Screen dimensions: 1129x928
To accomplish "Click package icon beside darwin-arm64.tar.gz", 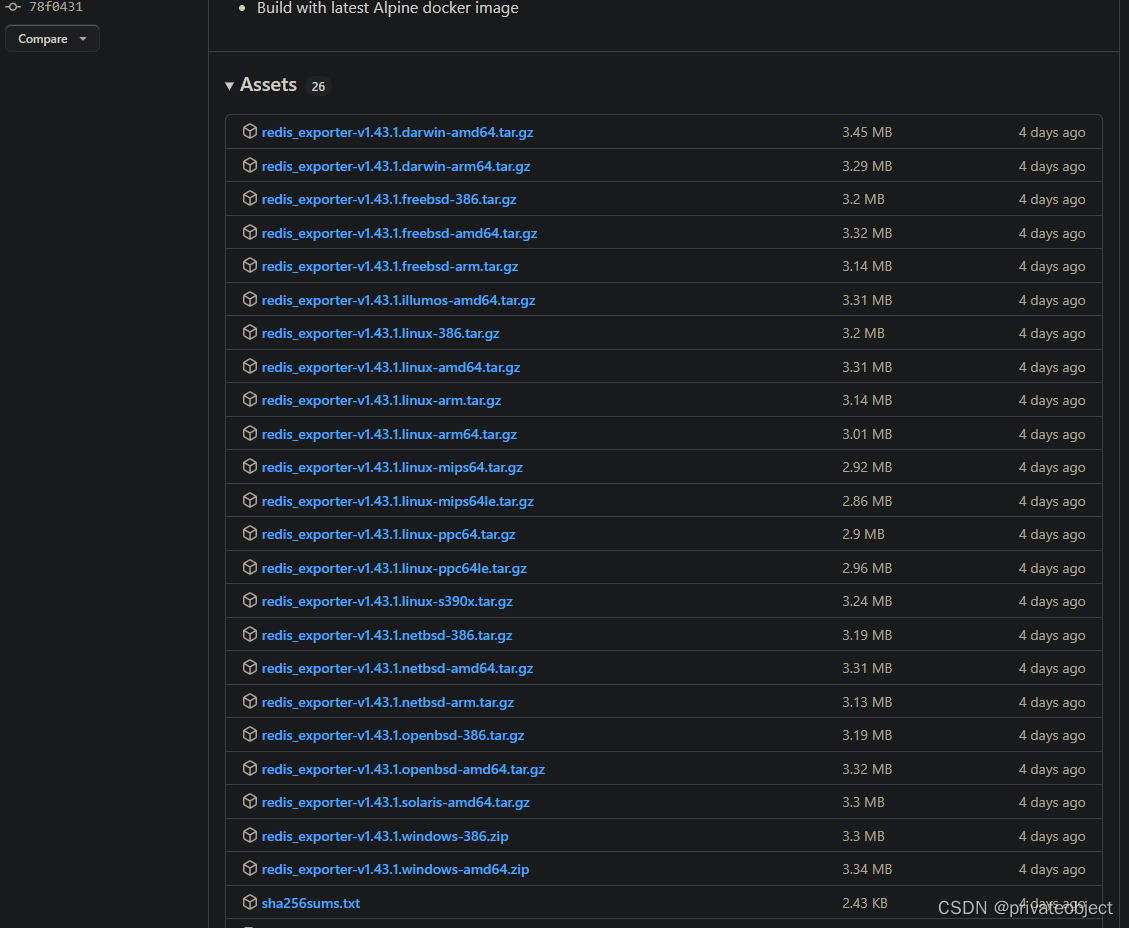I will coord(250,165).
